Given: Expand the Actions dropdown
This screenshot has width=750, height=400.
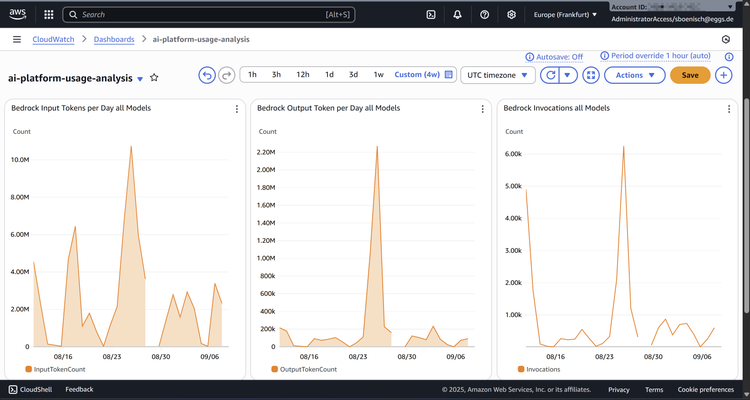Looking at the screenshot, I should pyautogui.click(x=635, y=75).
